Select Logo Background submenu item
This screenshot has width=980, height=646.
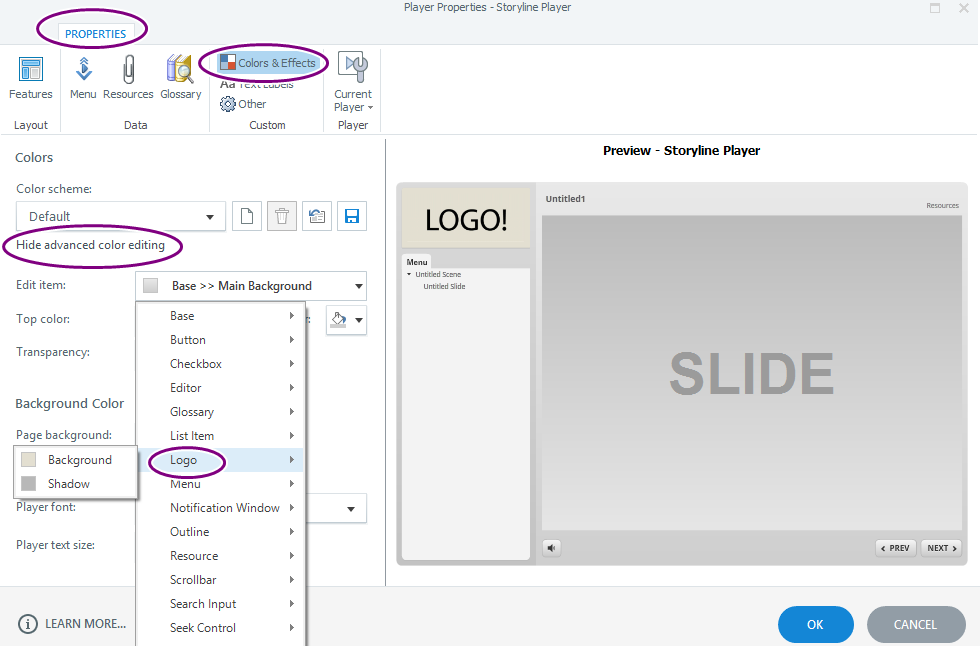click(x=75, y=460)
